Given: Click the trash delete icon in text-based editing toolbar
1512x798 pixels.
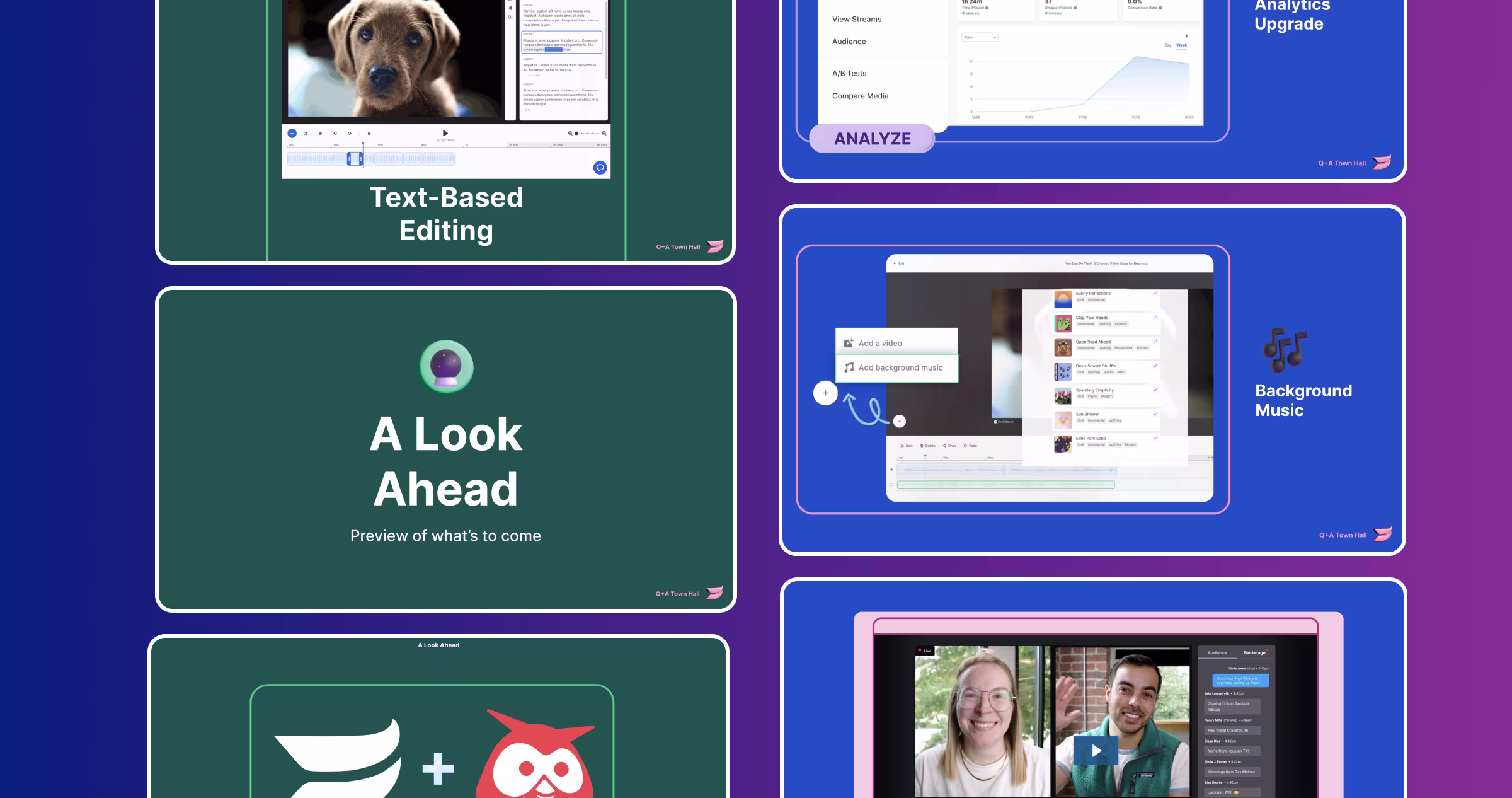Looking at the screenshot, I should pos(321,133).
